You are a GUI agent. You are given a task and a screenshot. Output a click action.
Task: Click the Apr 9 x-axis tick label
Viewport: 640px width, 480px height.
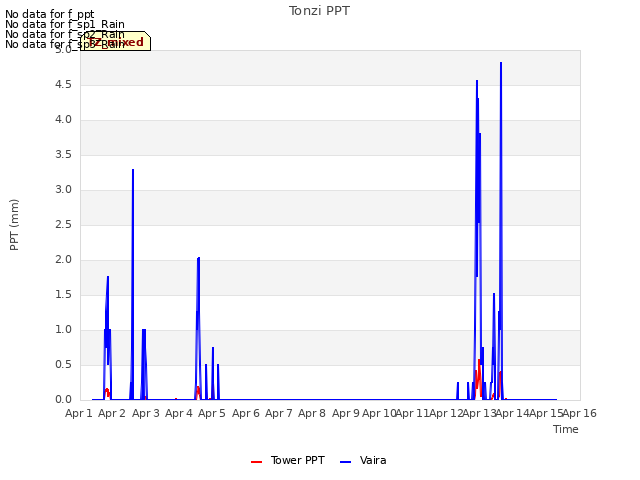[x=346, y=413]
